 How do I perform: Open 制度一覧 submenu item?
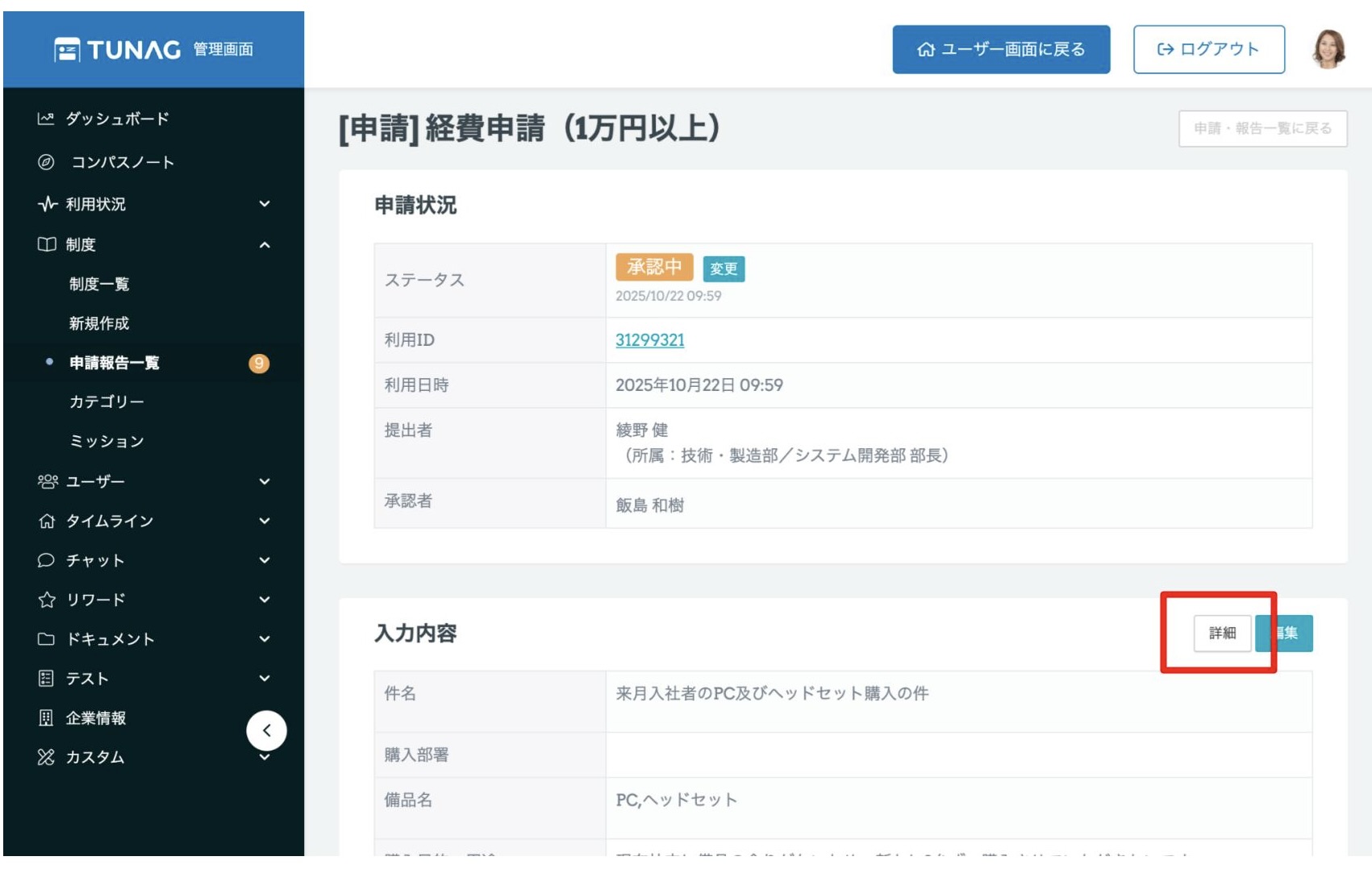pos(99,284)
